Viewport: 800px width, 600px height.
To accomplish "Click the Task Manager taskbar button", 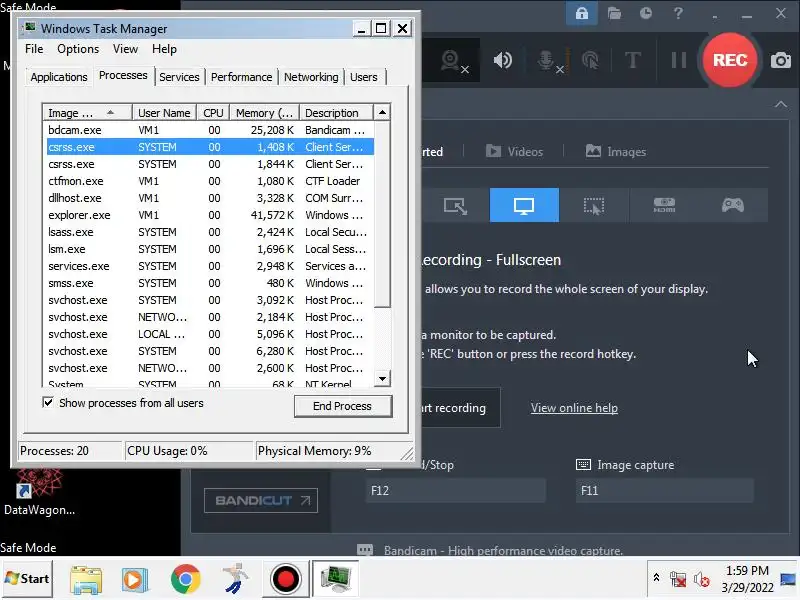I will point(336,579).
